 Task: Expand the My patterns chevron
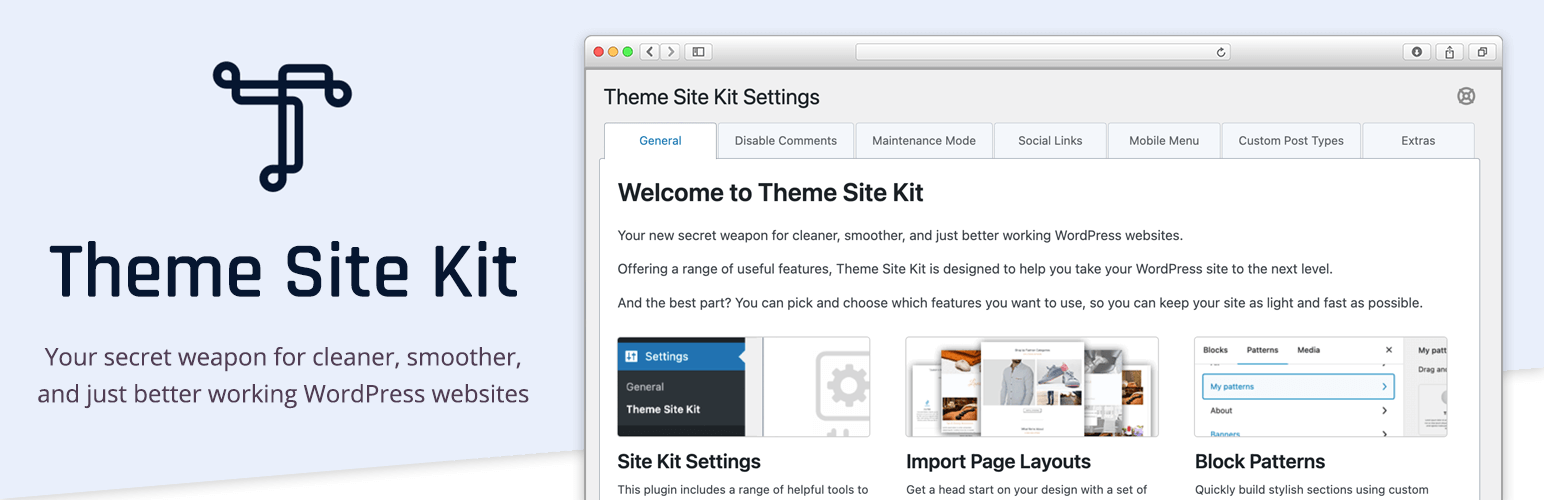[1385, 386]
